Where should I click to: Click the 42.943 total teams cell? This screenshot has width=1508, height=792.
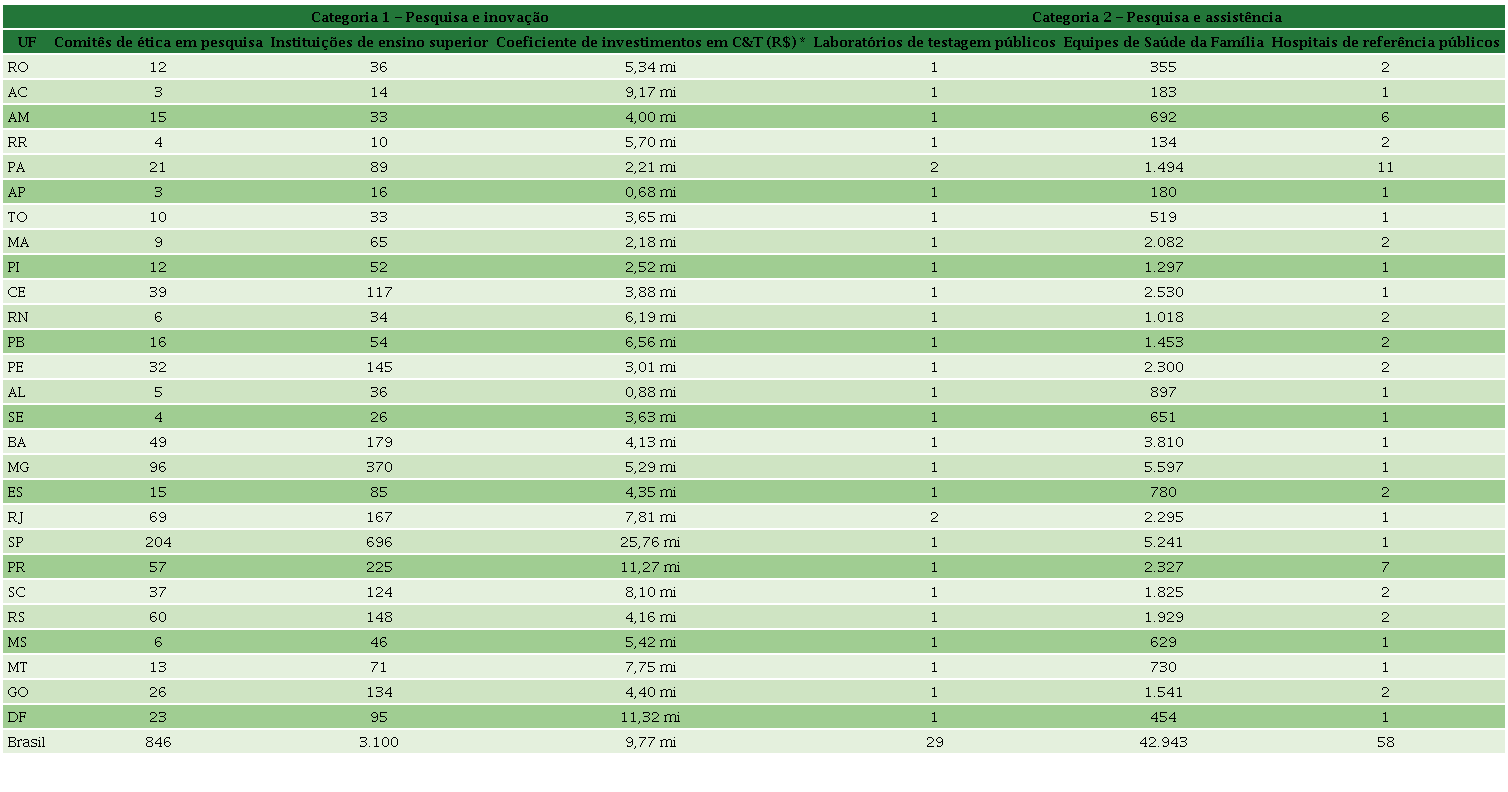(1164, 742)
